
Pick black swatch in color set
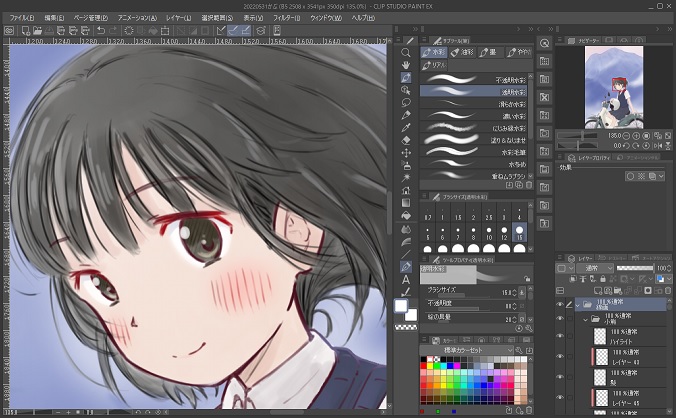(x=423, y=359)
